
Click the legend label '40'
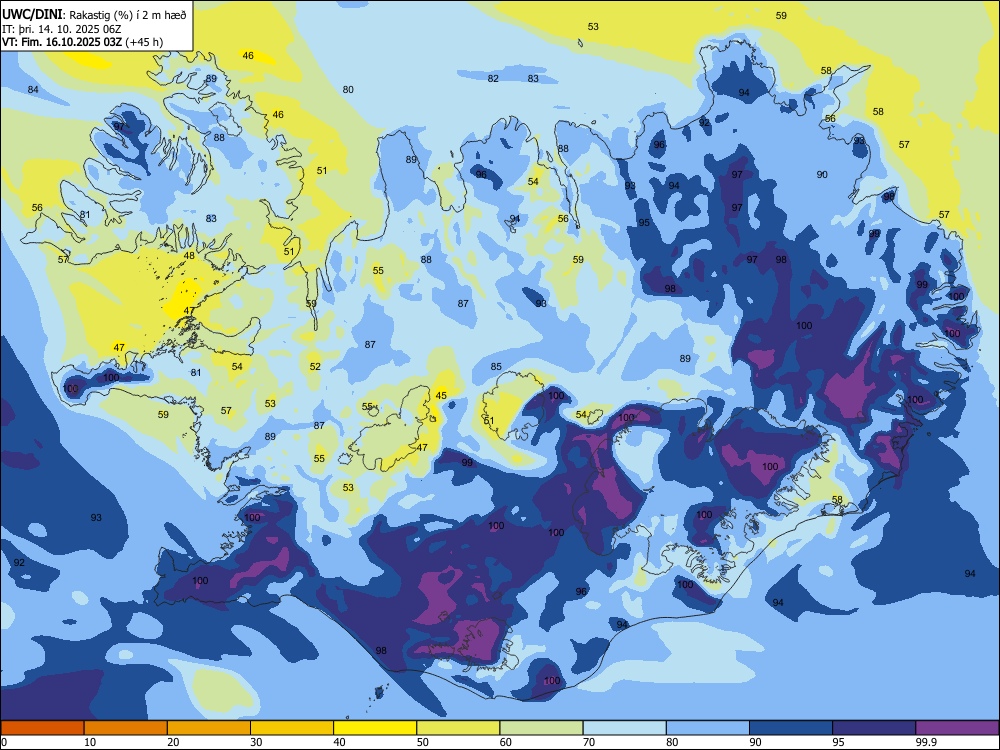point(339,742)
